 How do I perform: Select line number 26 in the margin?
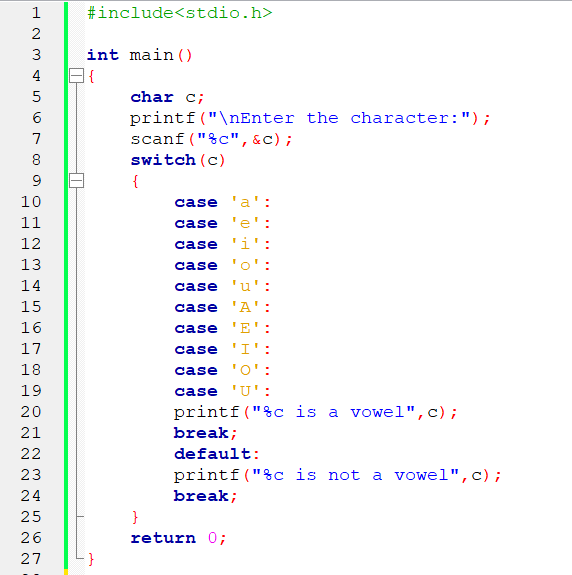pos(31,538)
